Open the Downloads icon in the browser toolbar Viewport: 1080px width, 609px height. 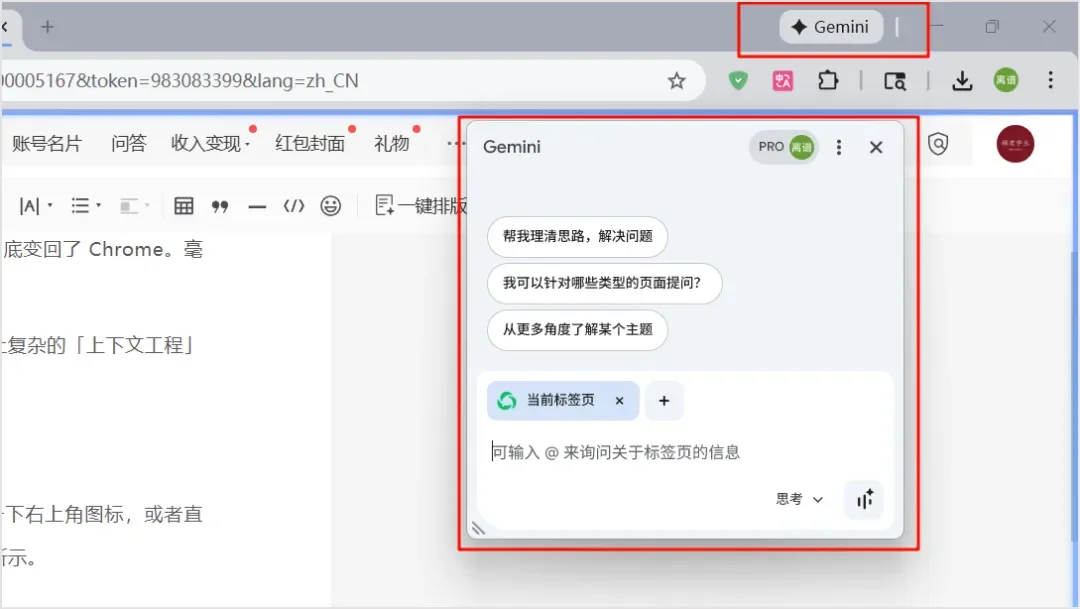[961, 80]
